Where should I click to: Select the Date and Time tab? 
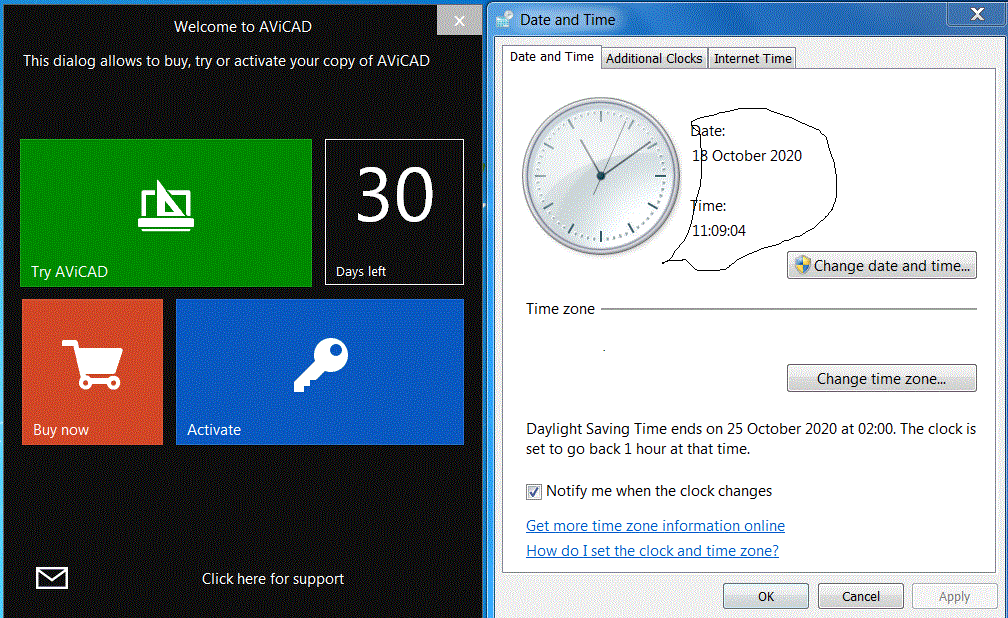coord(552,57)
